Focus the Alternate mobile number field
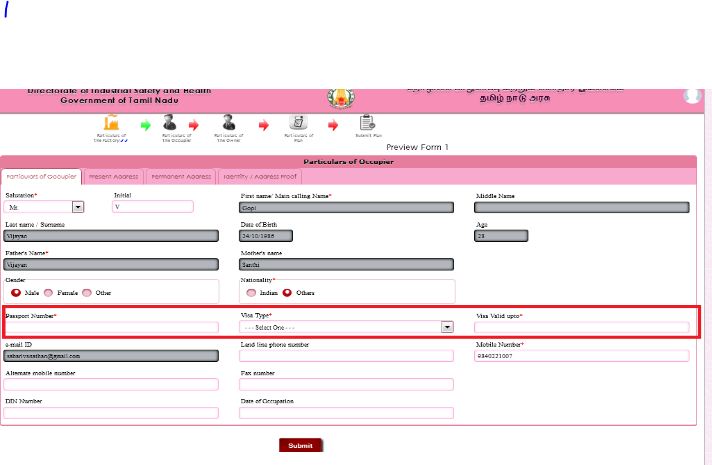The image size is (712, 465). tap(111, 384)
